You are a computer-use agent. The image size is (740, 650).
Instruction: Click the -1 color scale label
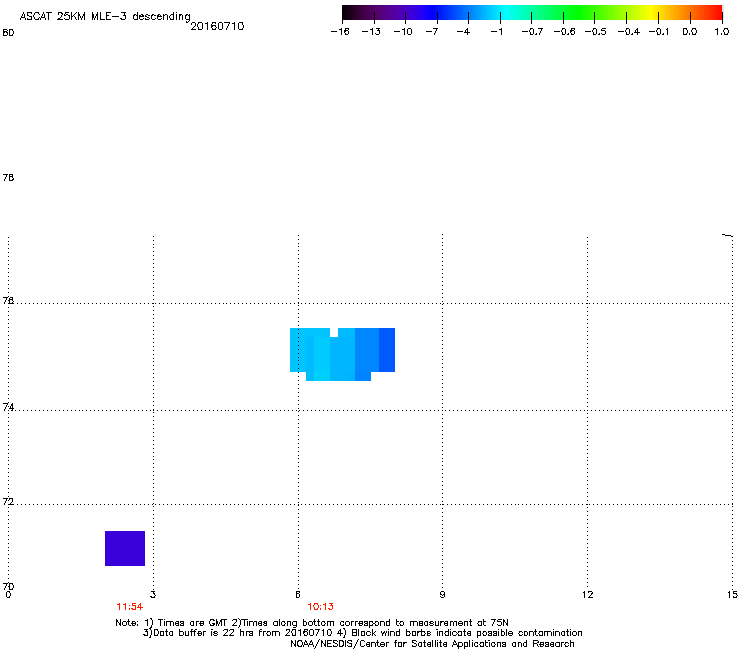click(x=496, y=32)
